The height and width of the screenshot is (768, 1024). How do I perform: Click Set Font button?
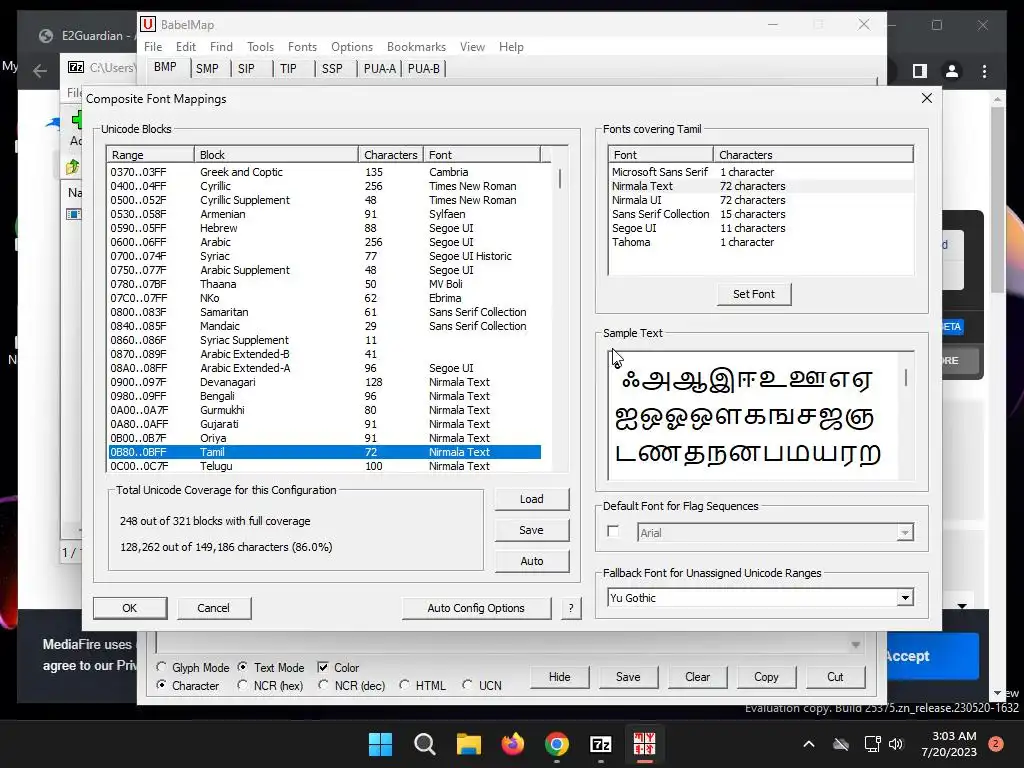click(x=754, y=294)
